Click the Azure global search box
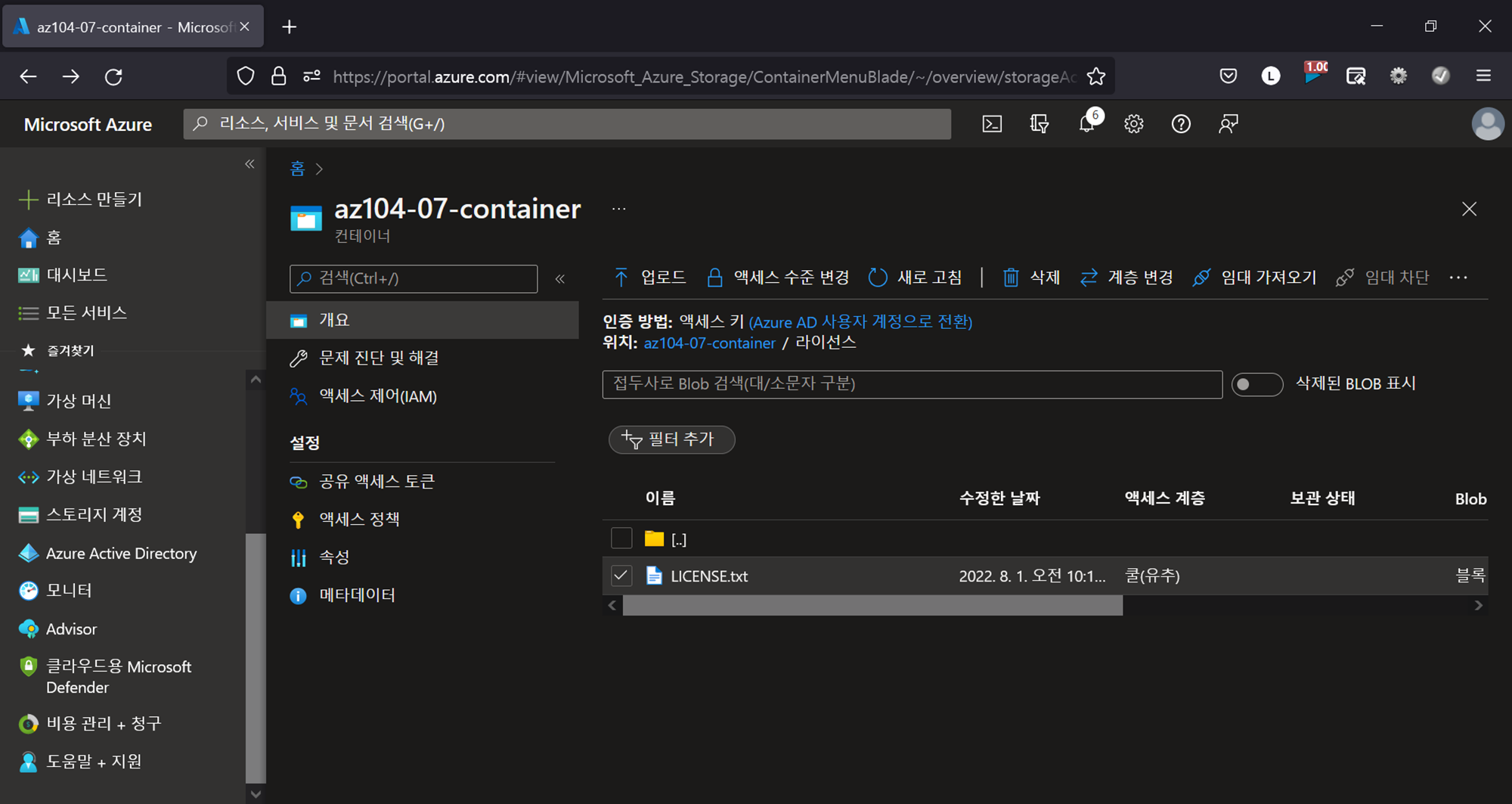 [x=567, y=124]
